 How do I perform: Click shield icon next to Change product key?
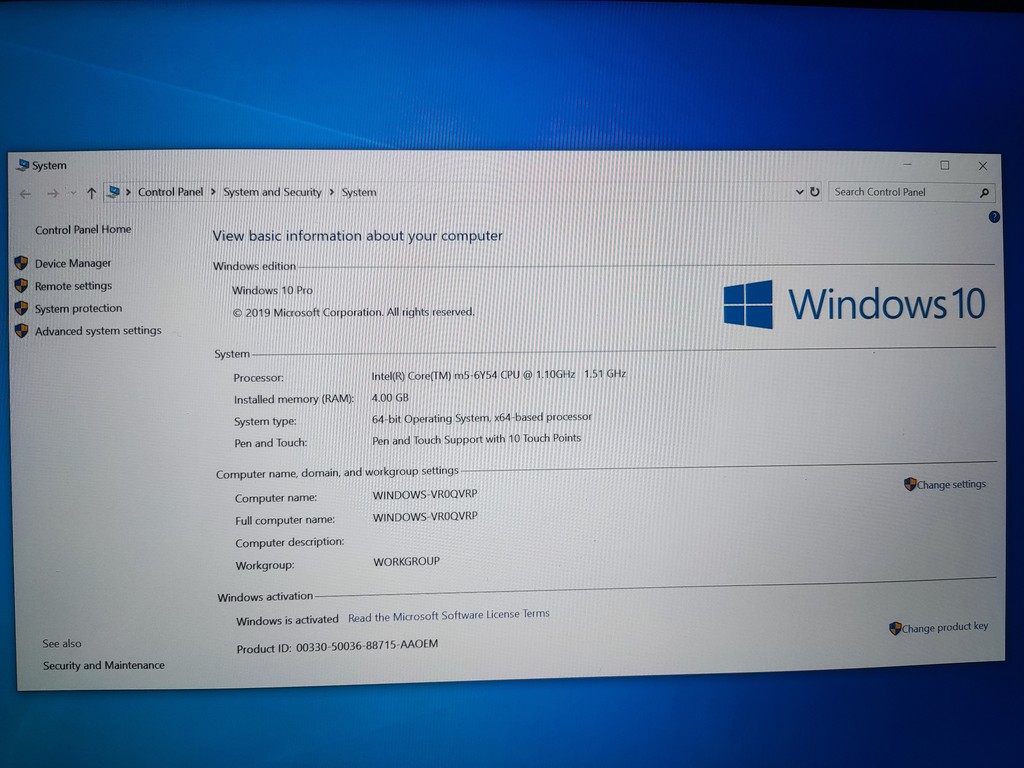(895, 628)
